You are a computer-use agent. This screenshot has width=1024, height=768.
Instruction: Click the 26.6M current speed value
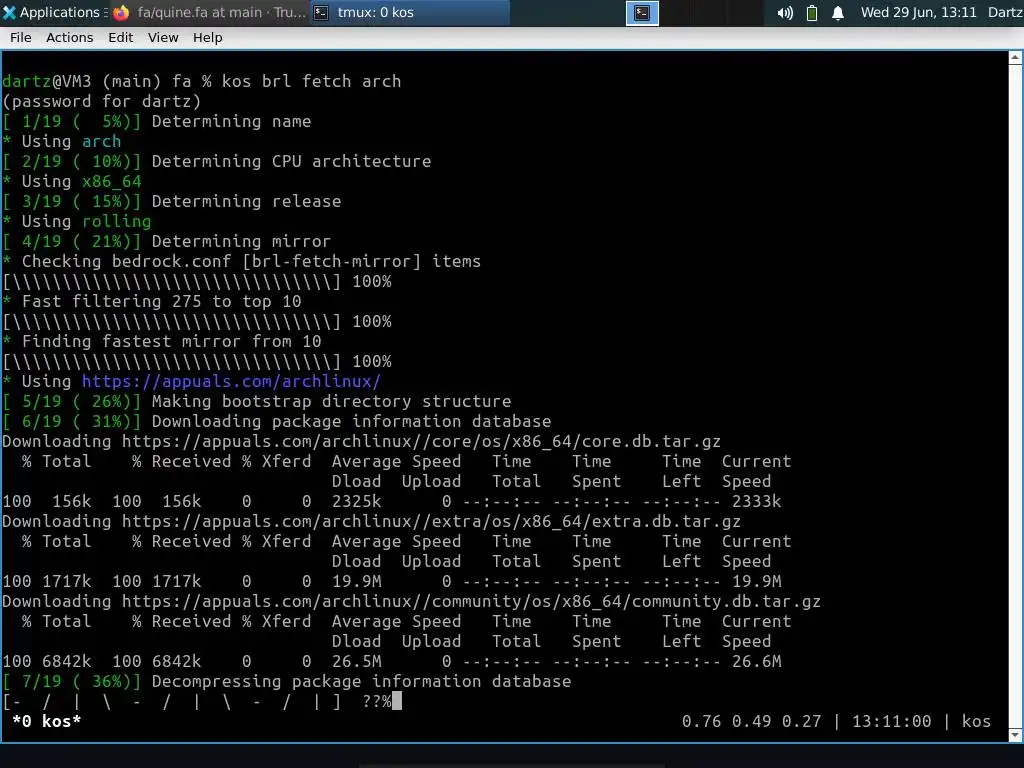756,662
